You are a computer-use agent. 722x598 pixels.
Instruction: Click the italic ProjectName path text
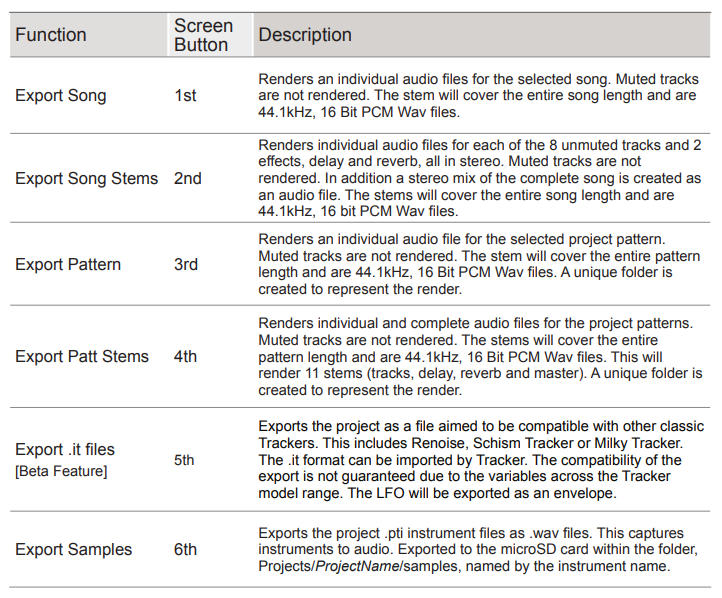[358, 566]
